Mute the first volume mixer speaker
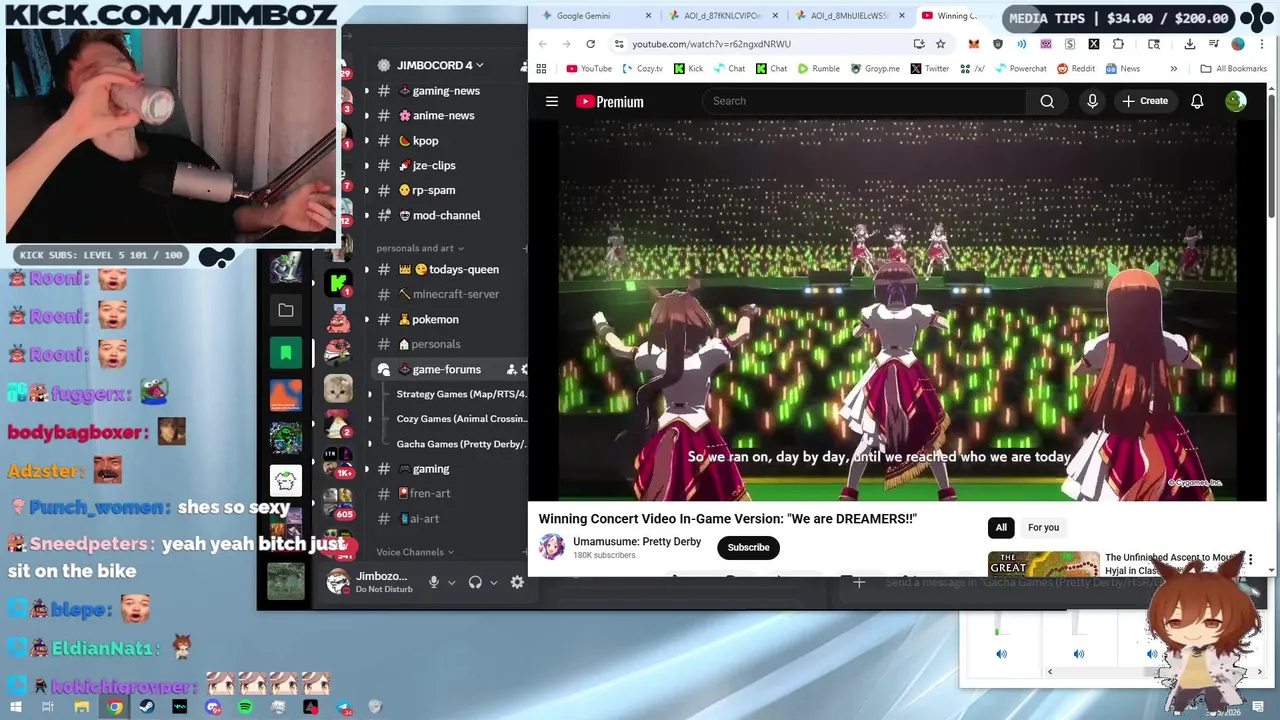The width and height of the screenshot is (1280, 720). 1001,654
